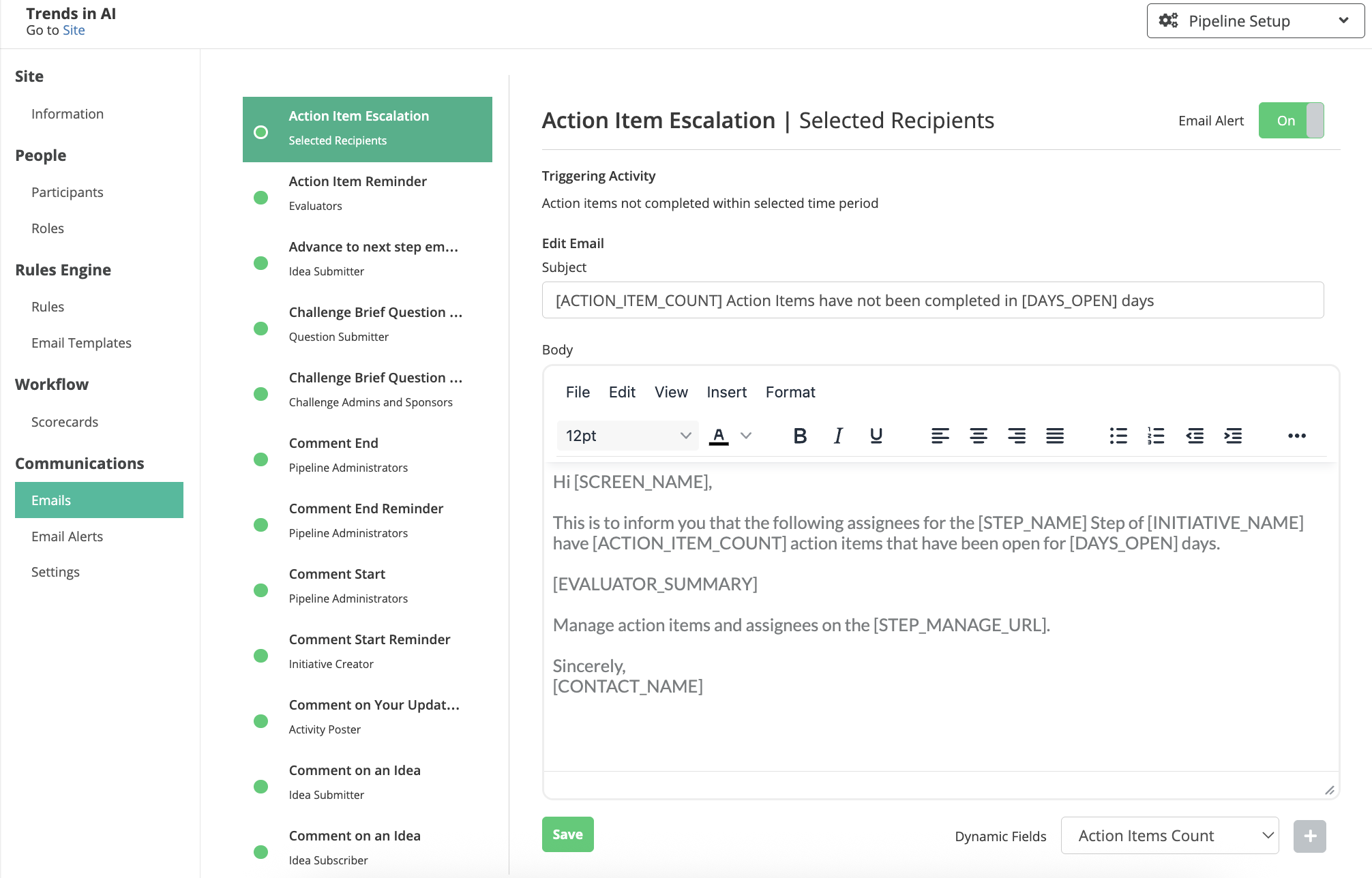Image resolution: width=1372 pixels, height=878 pixels.
Task: Insert a numbered list
Action: tap(1156, 436)
